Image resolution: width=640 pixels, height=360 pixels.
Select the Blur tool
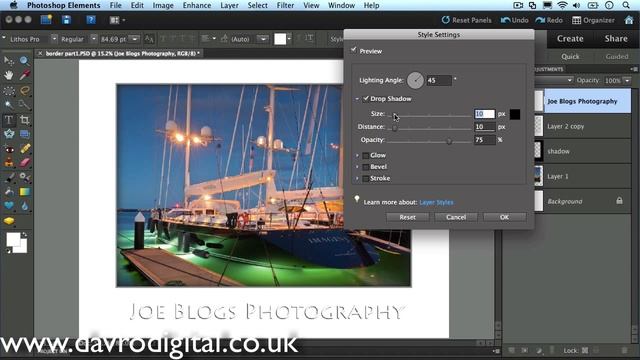pos(24,206)
